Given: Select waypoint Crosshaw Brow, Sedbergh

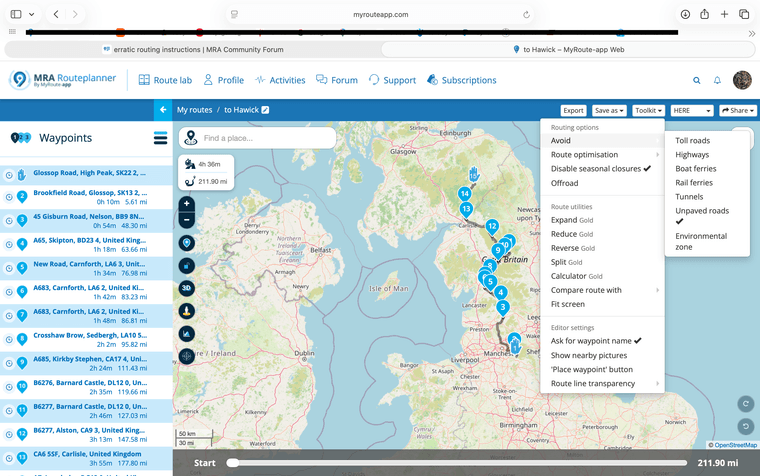Looking at the screenshot, I should pos(86,340).
